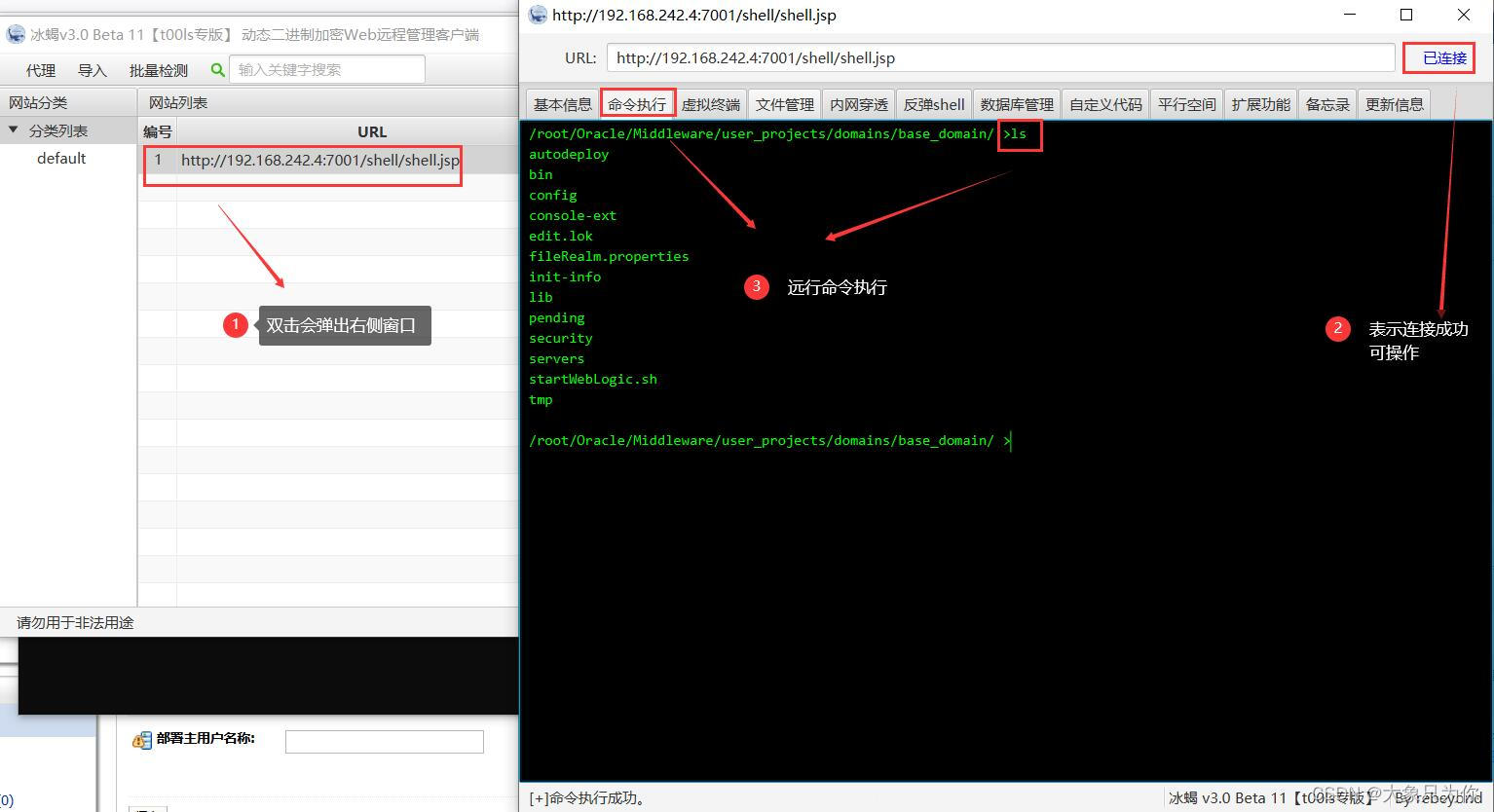
Task: Open the 虚拟终端 tab
Action: [x=711, y=104]
